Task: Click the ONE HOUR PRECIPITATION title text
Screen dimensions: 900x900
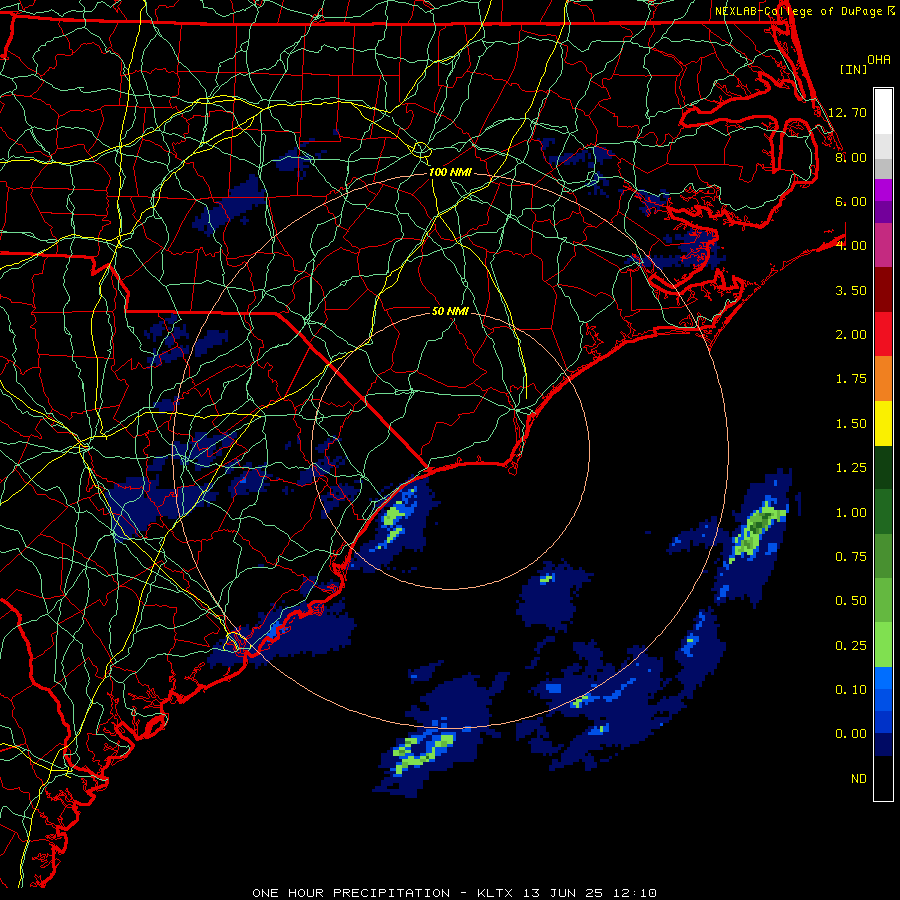Action: click(351, 893)
